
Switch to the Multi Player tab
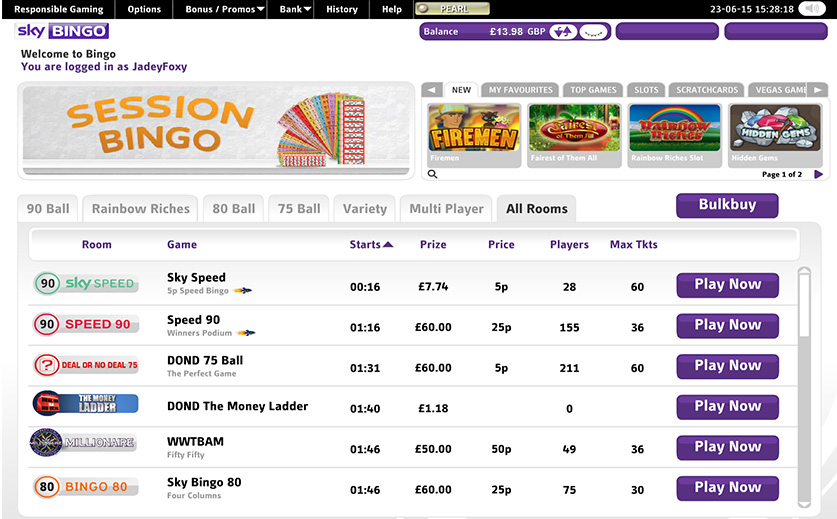(x=446, y=208)
